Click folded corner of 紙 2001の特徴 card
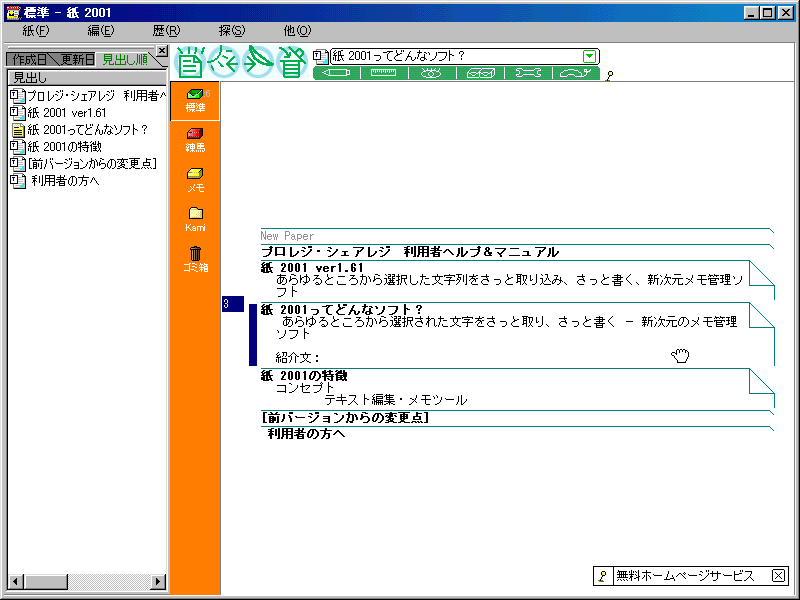The image size is (800, 600). [762, 381]
